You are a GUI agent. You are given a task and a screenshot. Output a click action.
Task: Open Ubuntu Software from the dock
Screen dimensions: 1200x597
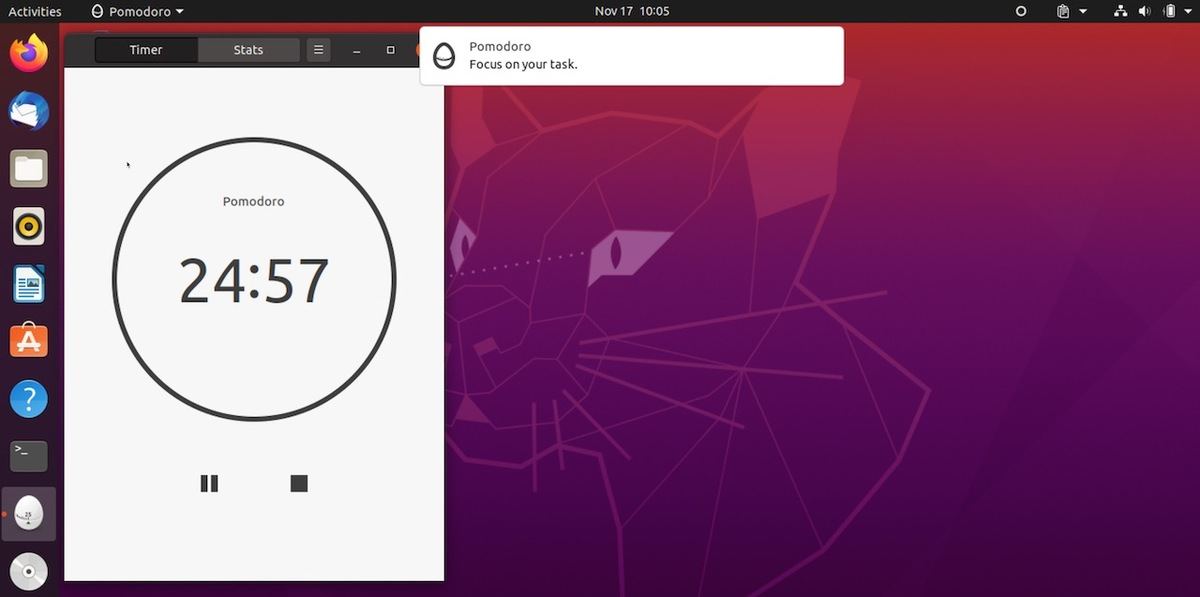click(x=29, y=342)
